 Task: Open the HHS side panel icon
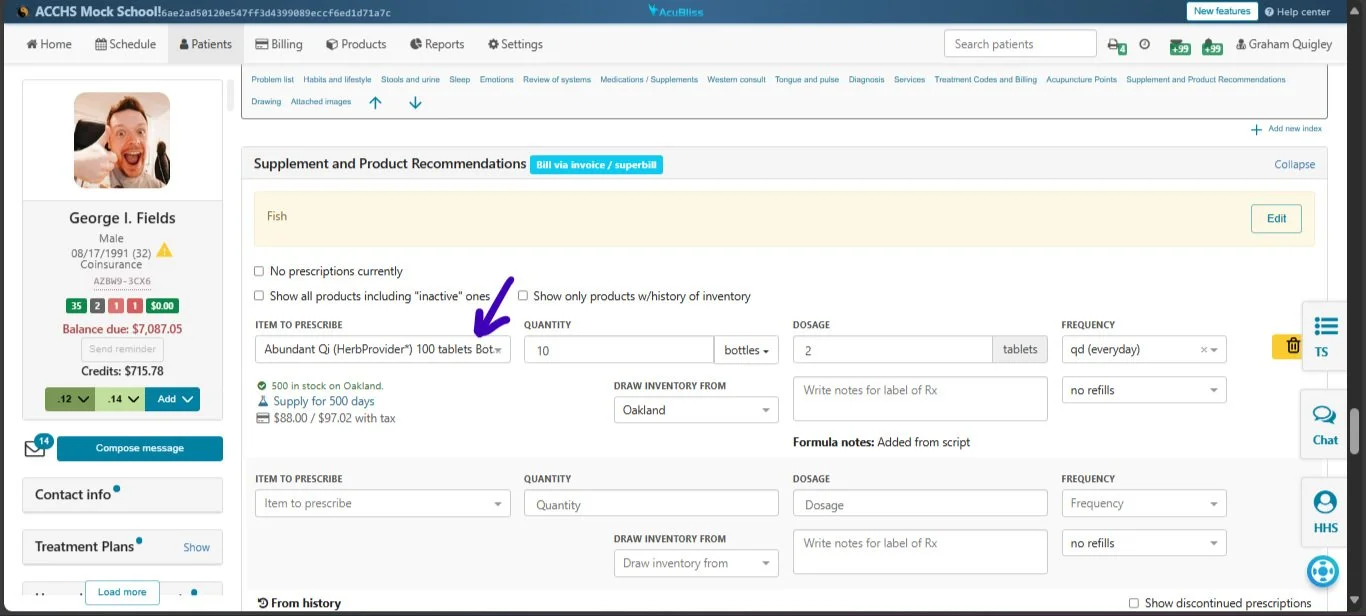(1325, 512)
